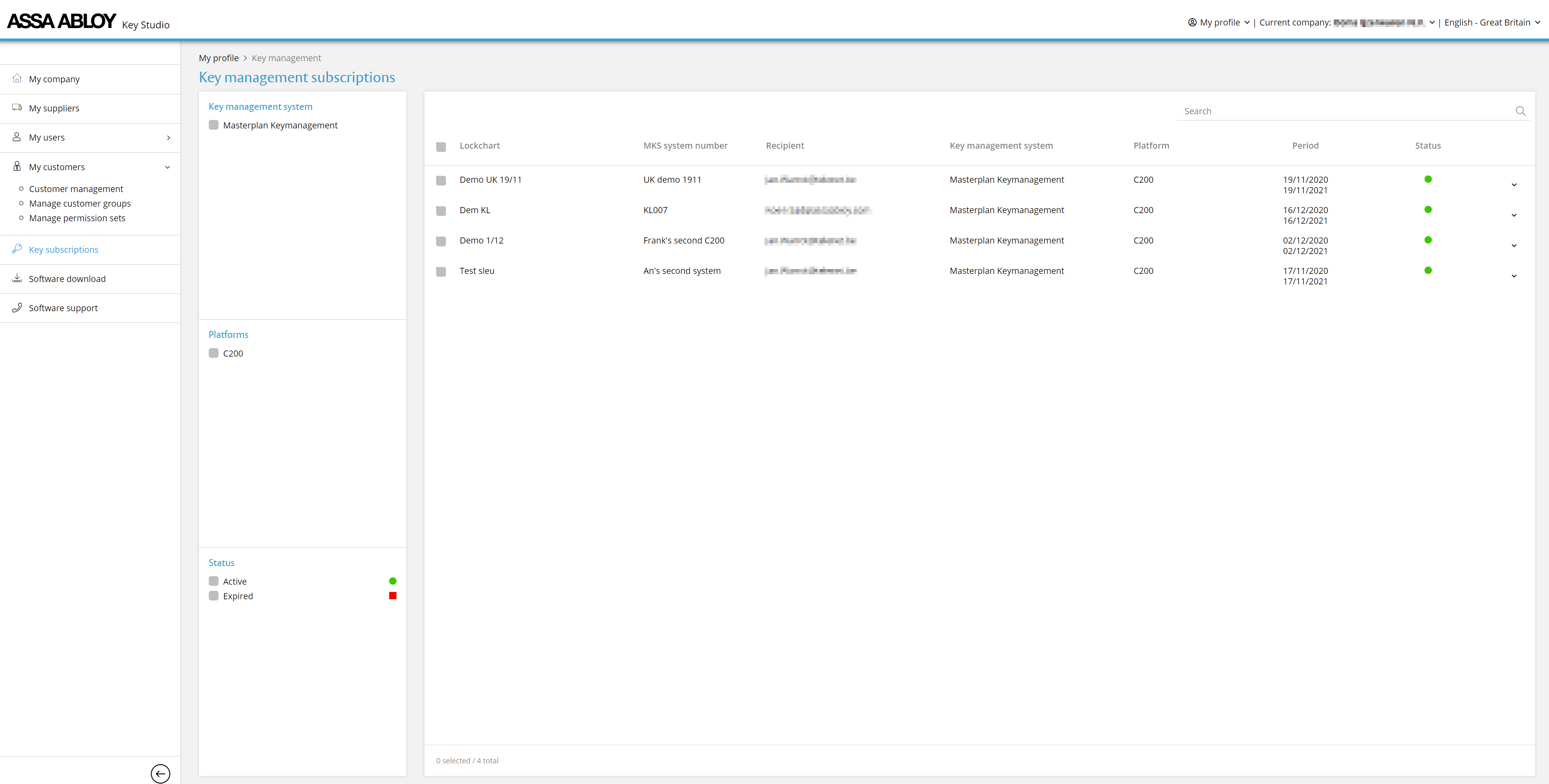This screenshot has height=784, width=1549.
Task: Select the Demo UK 19/11 row checkbox
Action: pos(441,180)
